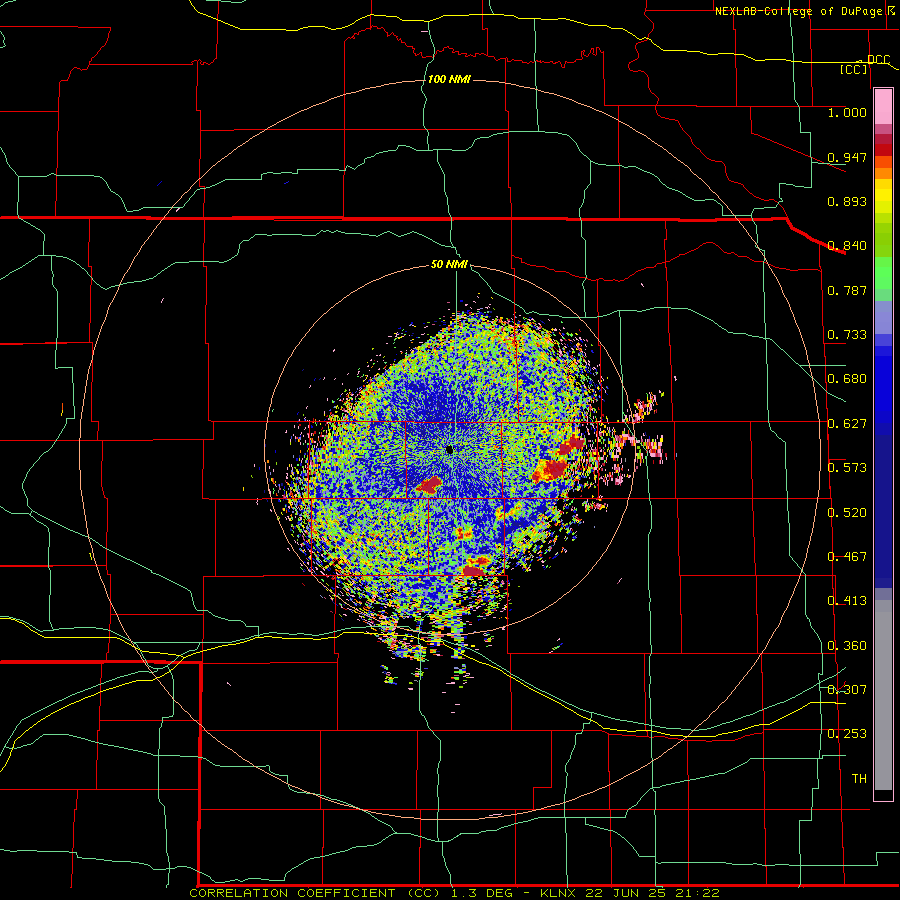
Task: Click the 0.627 legend value
Action: click(x=847, y=424)
